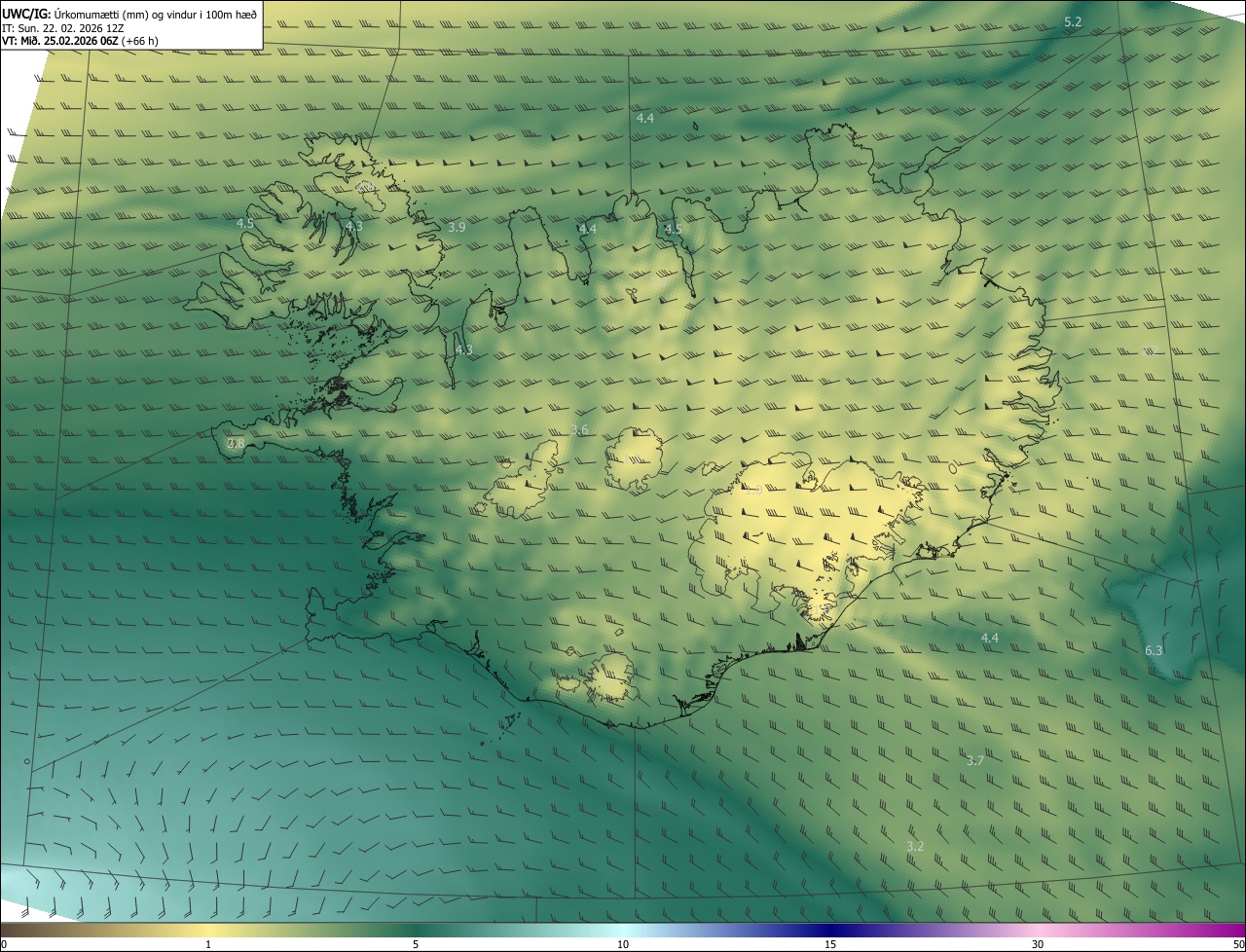
Task: Click the 3.6 value label on the map
Action: [579, 429]
